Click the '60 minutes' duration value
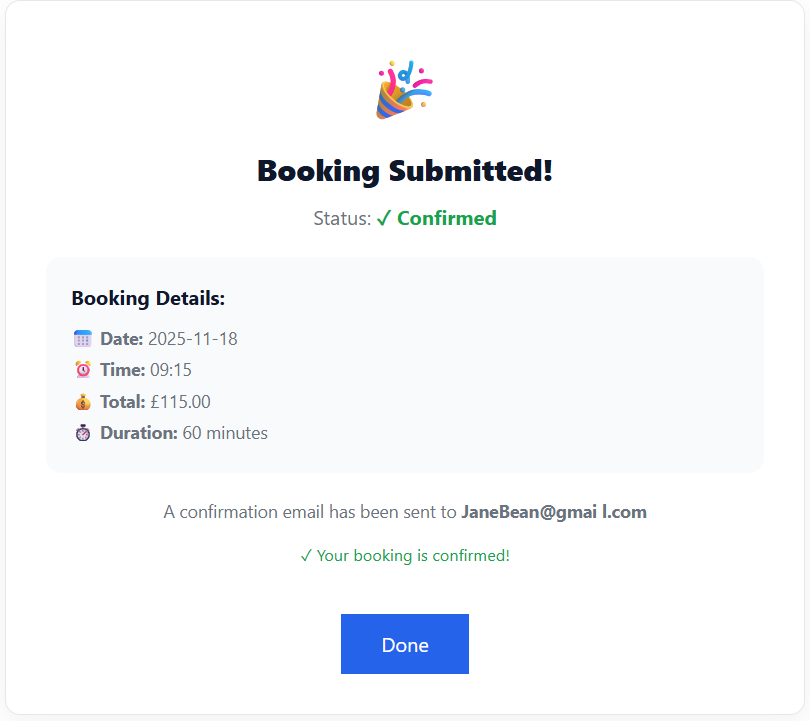 225,433
